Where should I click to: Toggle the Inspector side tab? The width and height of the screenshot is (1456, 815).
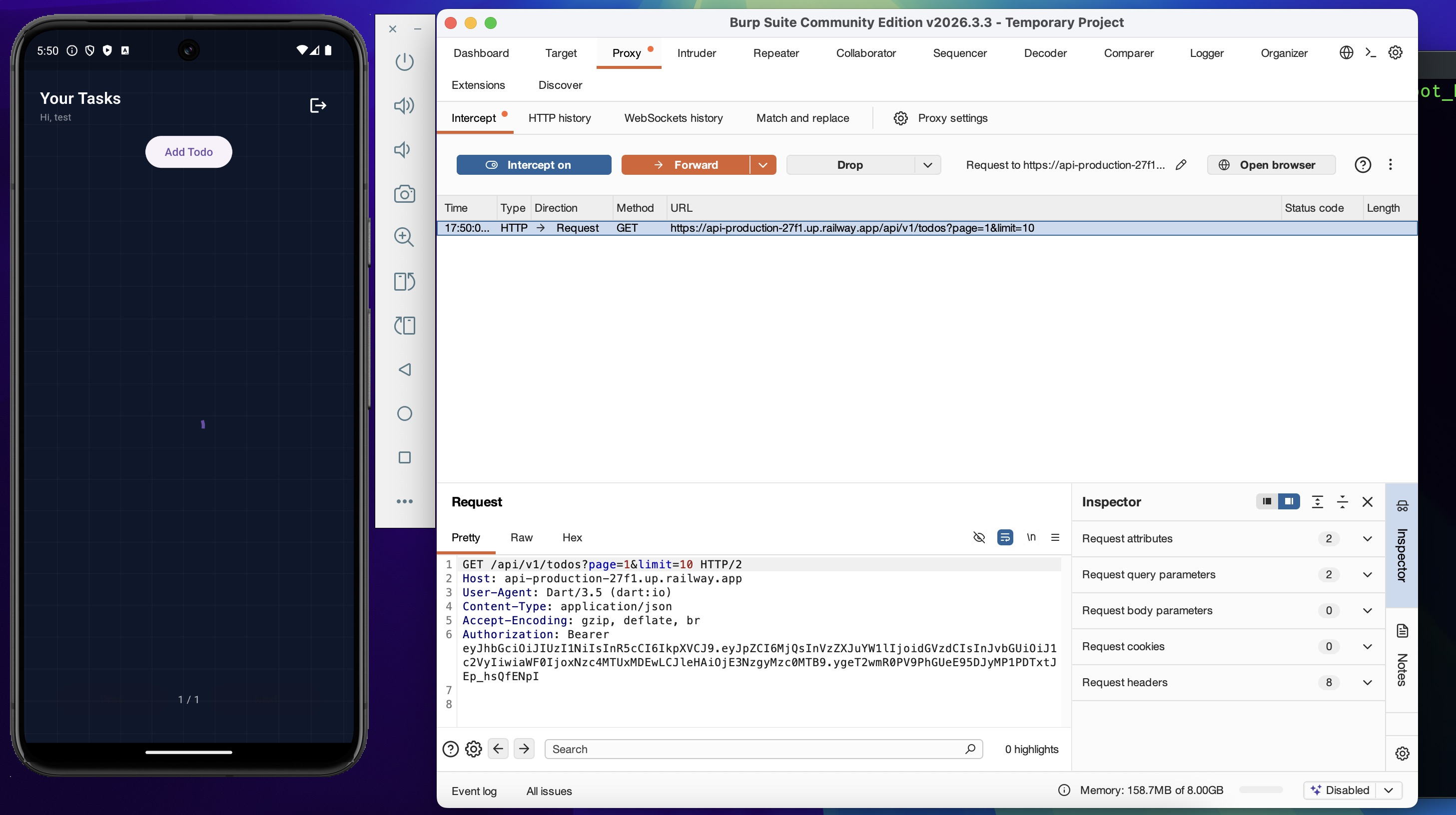pyautogui.click(x=1403, y=545)
